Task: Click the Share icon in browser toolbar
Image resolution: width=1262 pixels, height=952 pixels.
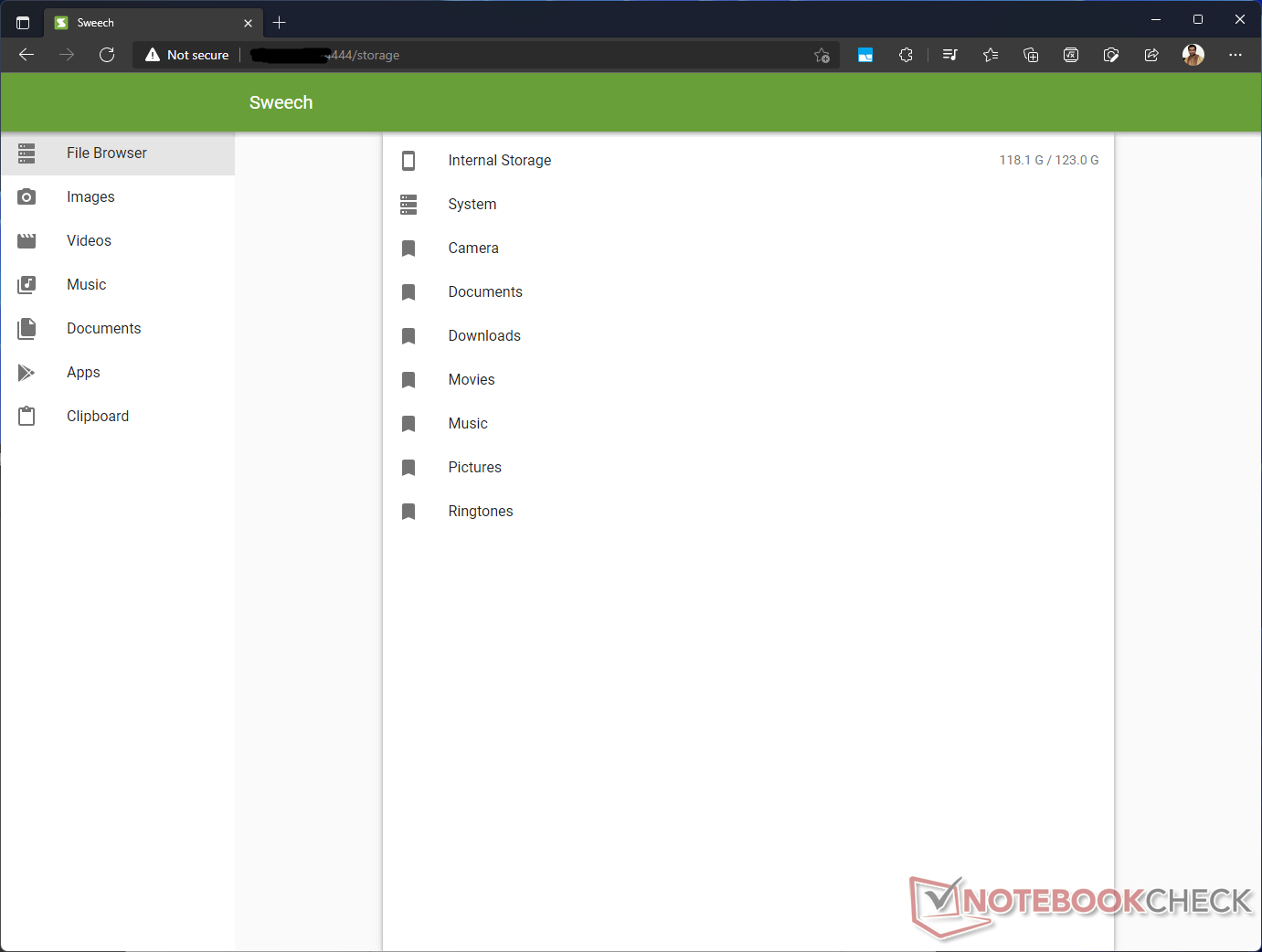Action: pyautogui.click(x=1151, y=55)
